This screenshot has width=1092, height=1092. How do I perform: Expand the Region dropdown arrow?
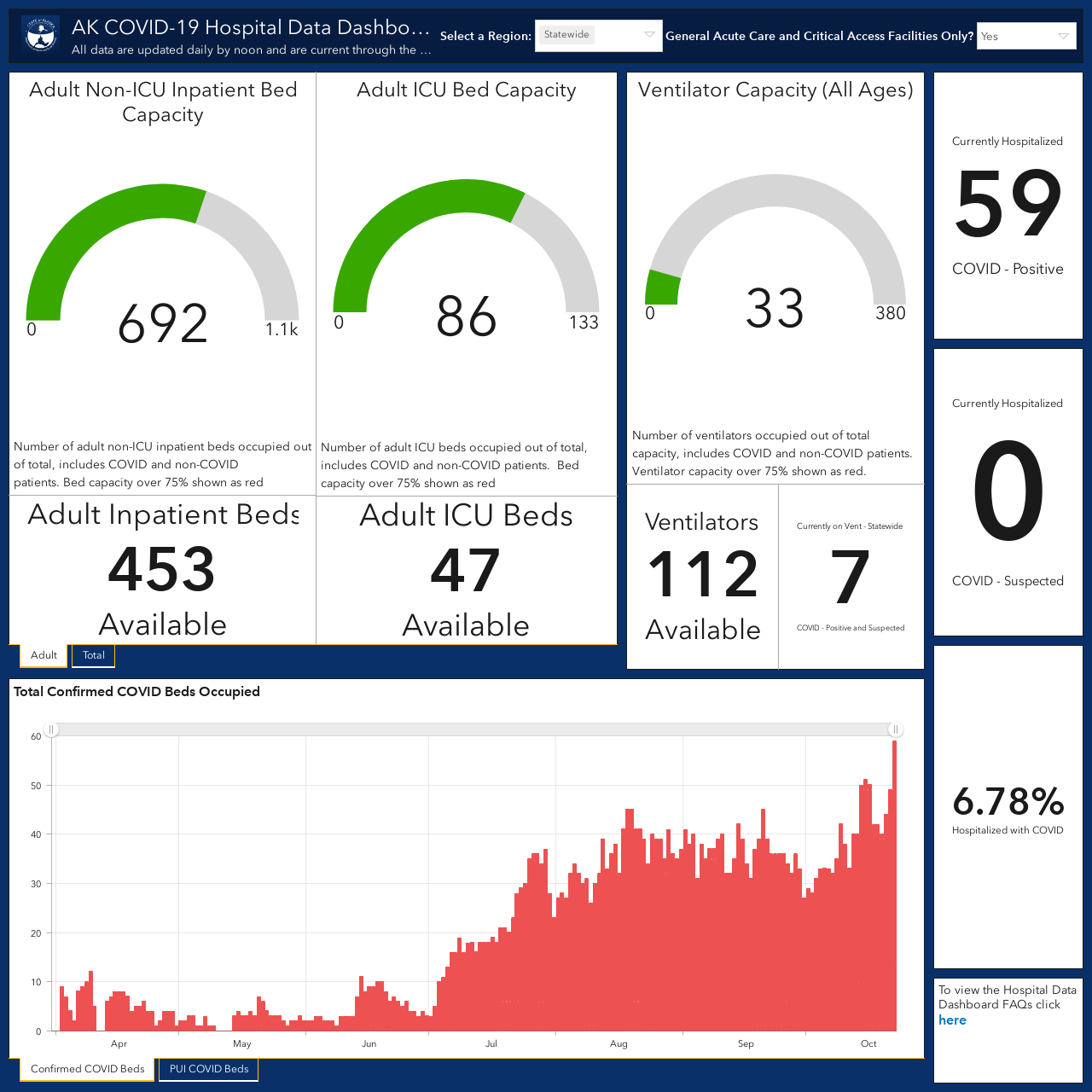pyautogui.click(x=649, y=35)
